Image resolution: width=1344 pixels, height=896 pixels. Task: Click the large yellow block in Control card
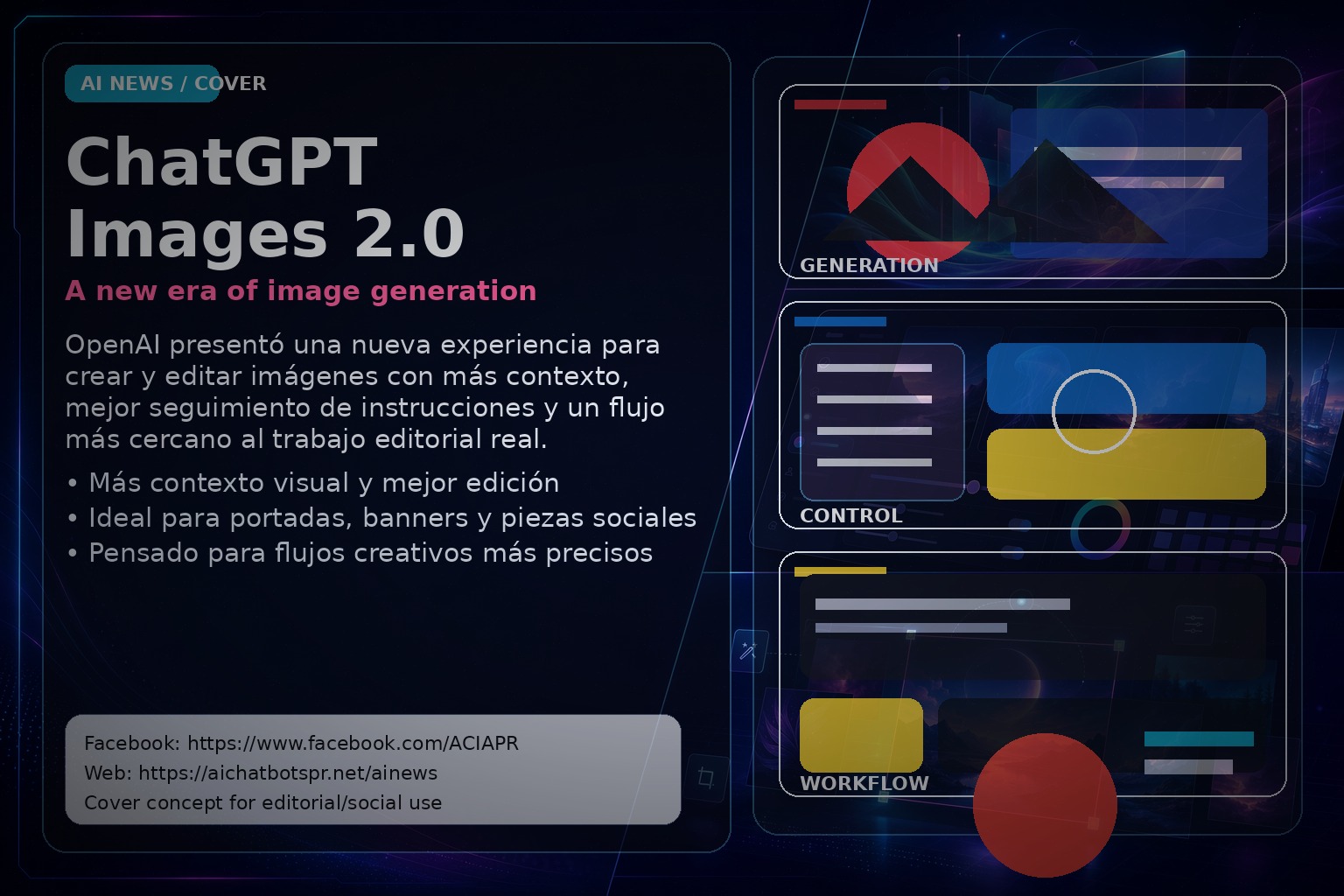pos(1126,464)
